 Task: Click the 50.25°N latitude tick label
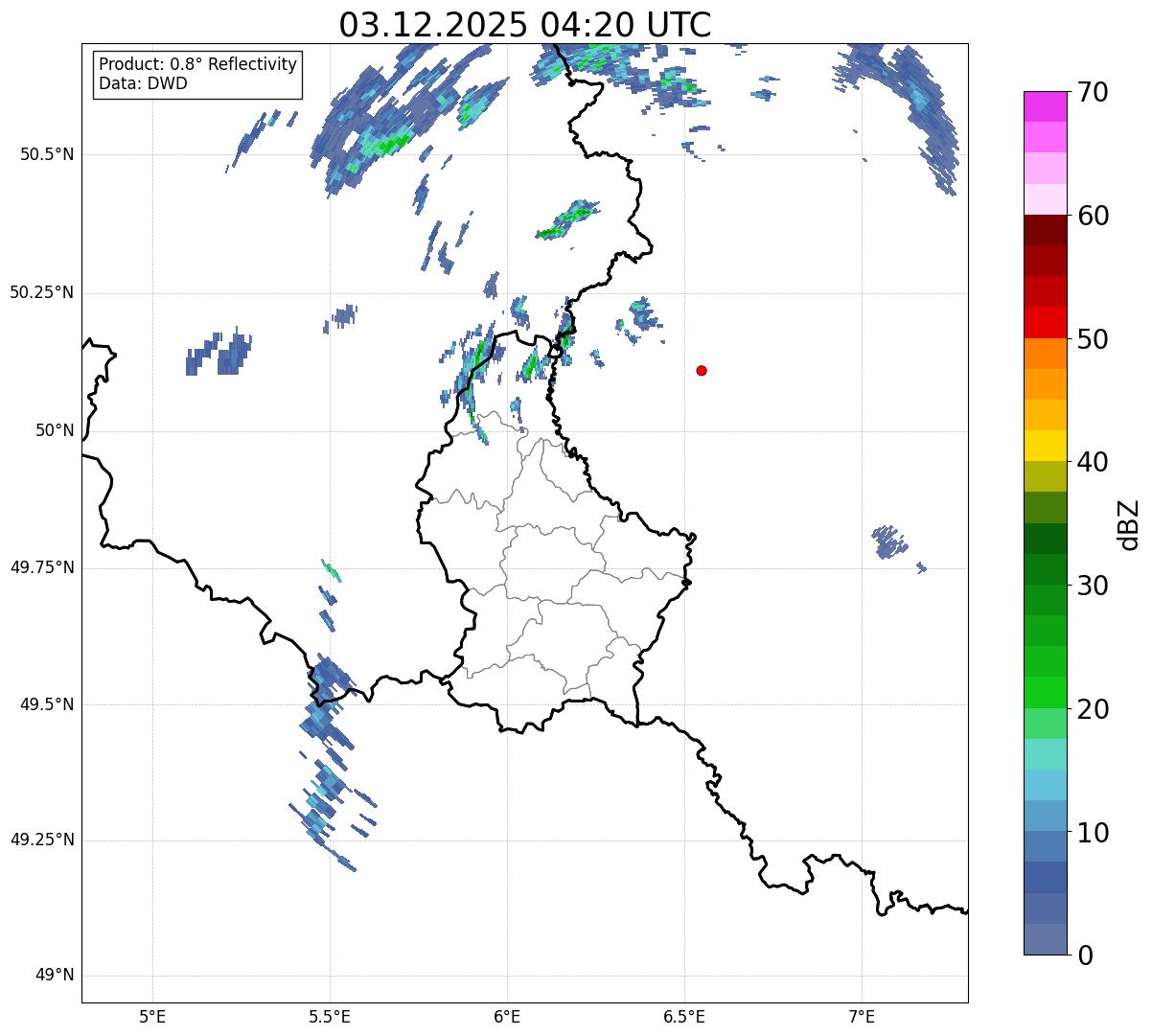tap(41, 292)
